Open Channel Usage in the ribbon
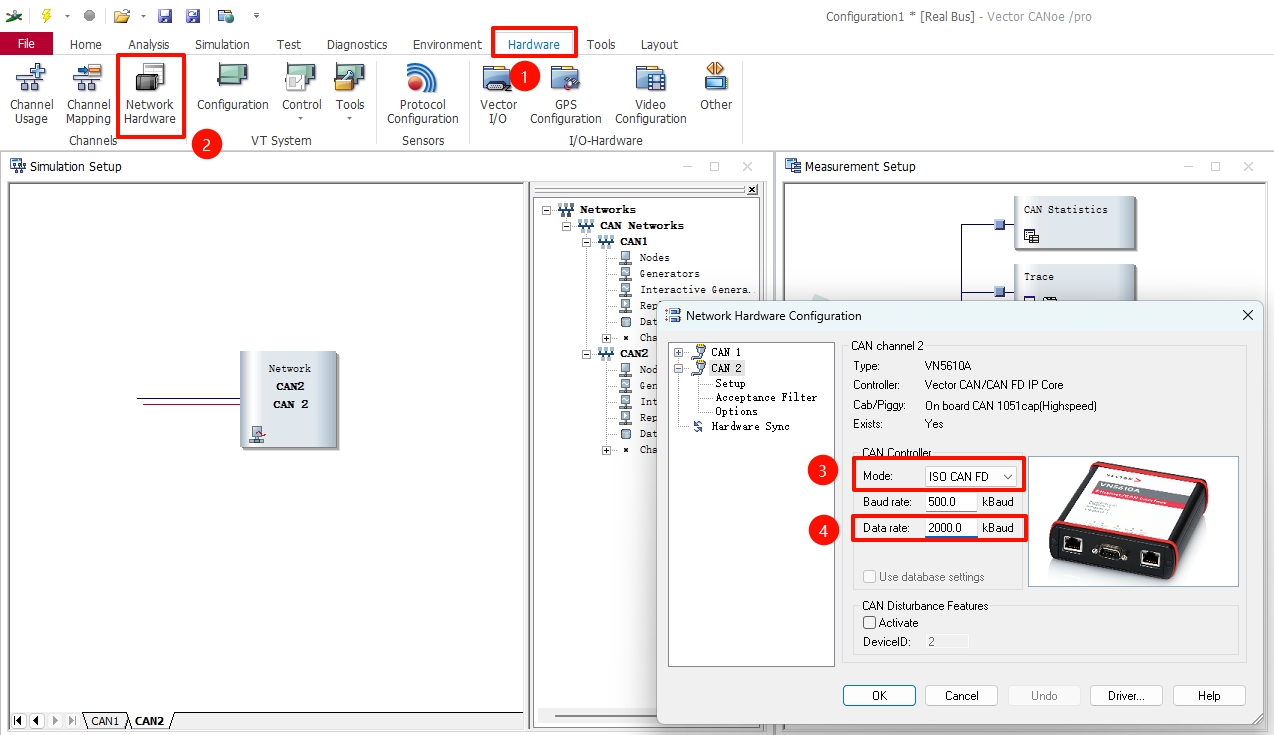 coord(31,93)
